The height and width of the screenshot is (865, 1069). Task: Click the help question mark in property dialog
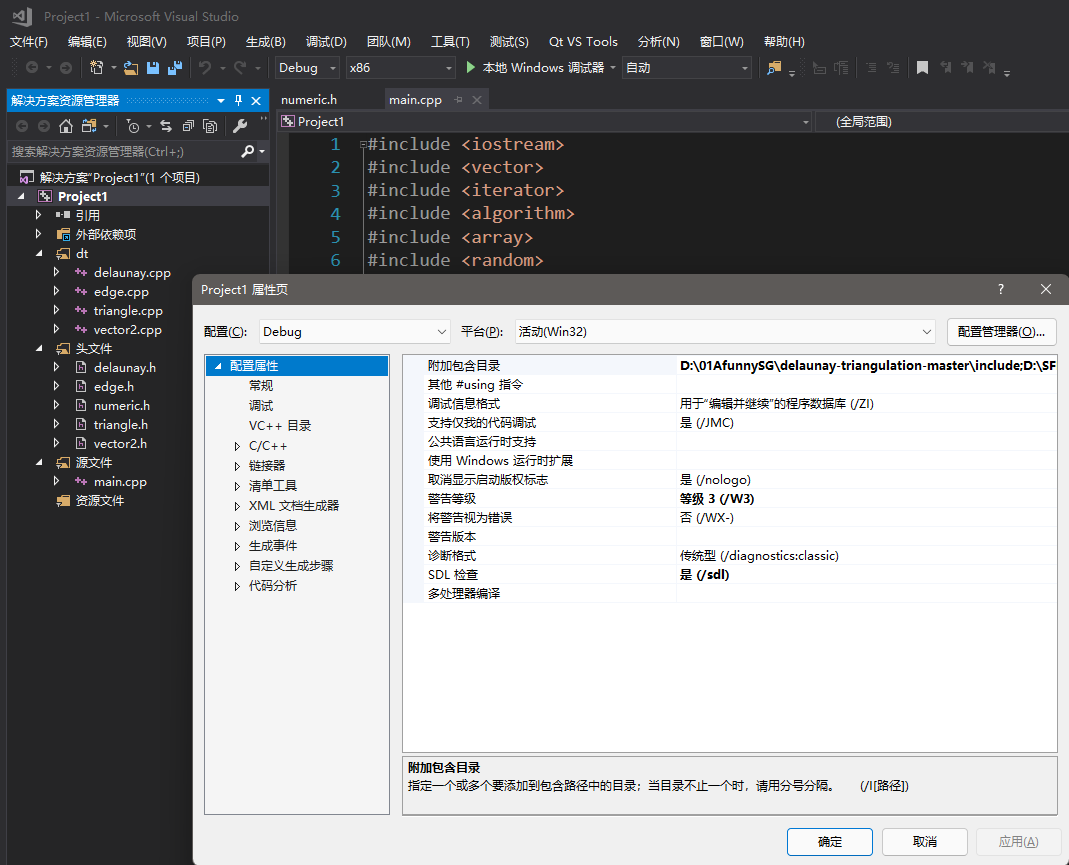tap(1001, 289)
